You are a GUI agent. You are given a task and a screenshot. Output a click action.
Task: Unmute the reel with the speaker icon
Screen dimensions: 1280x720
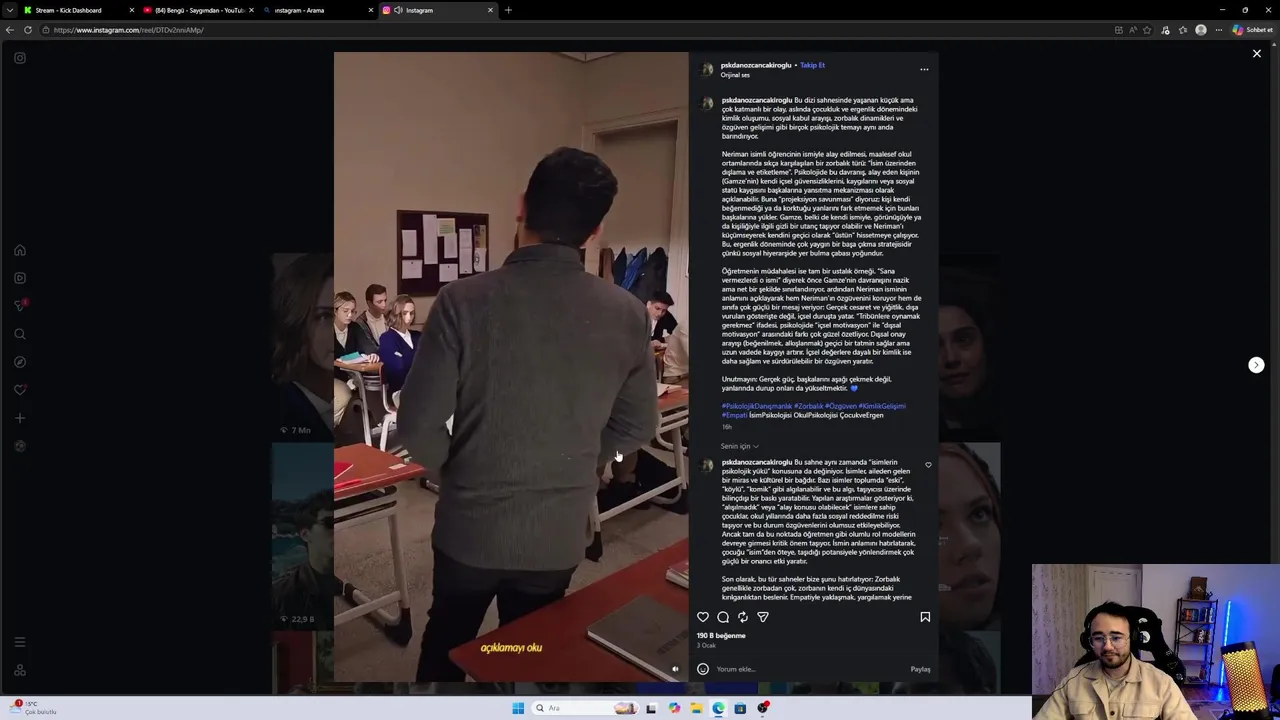click(x=675, y=669)
